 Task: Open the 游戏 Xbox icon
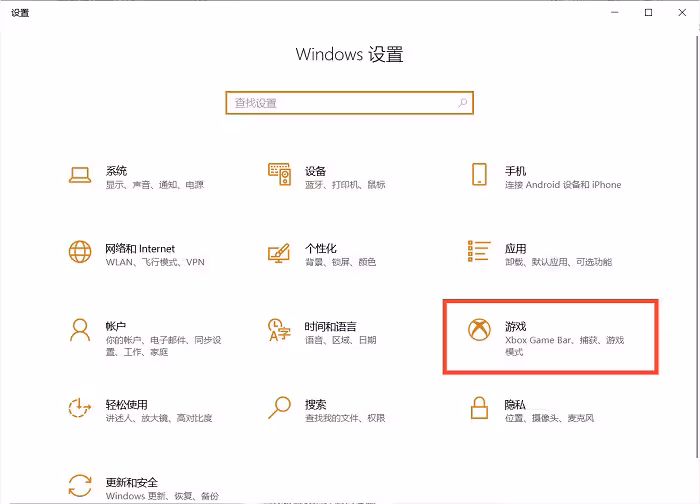pos(479,329)
